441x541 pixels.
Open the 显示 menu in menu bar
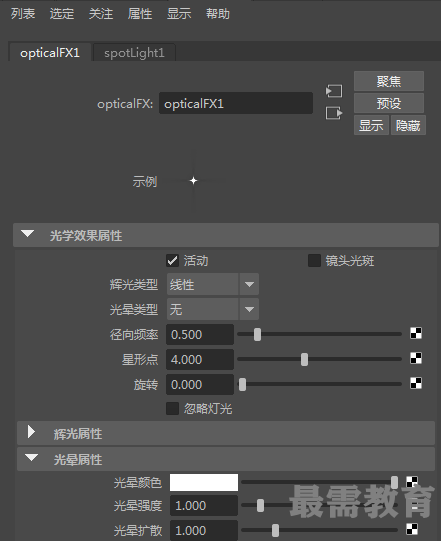pos(179,14)
